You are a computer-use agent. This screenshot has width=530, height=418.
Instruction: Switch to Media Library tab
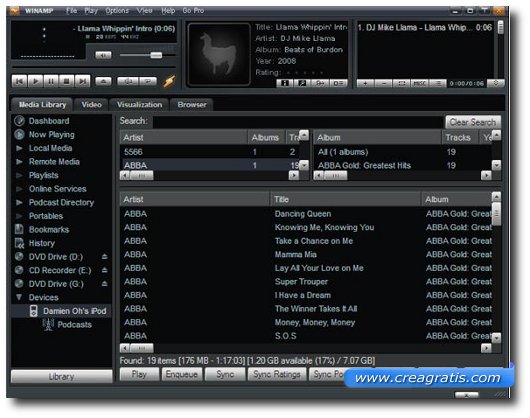(x=42, y=105)
